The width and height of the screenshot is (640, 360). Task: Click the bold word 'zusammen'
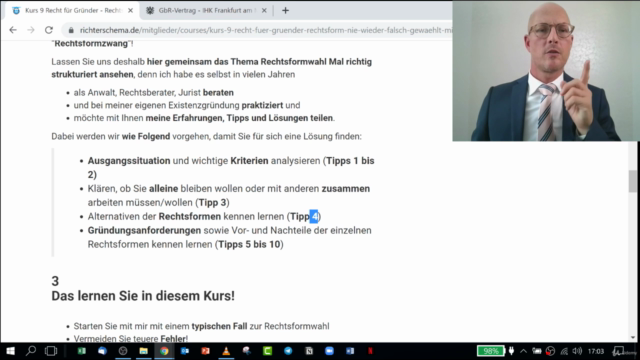tap(346, 189)
